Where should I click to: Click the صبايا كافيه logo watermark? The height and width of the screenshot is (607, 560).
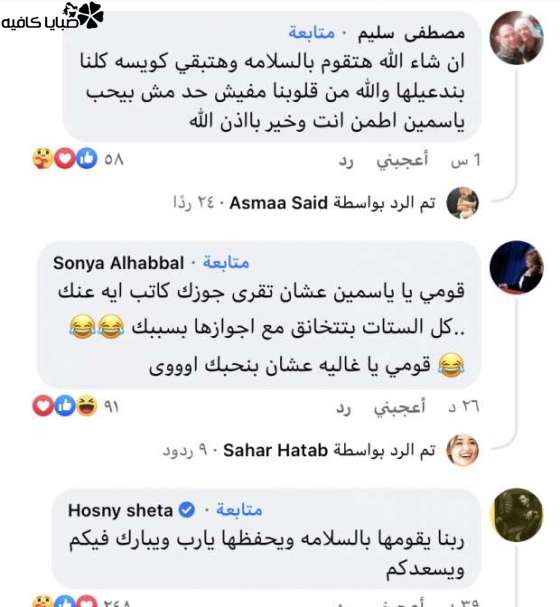[x=53, y=16]
